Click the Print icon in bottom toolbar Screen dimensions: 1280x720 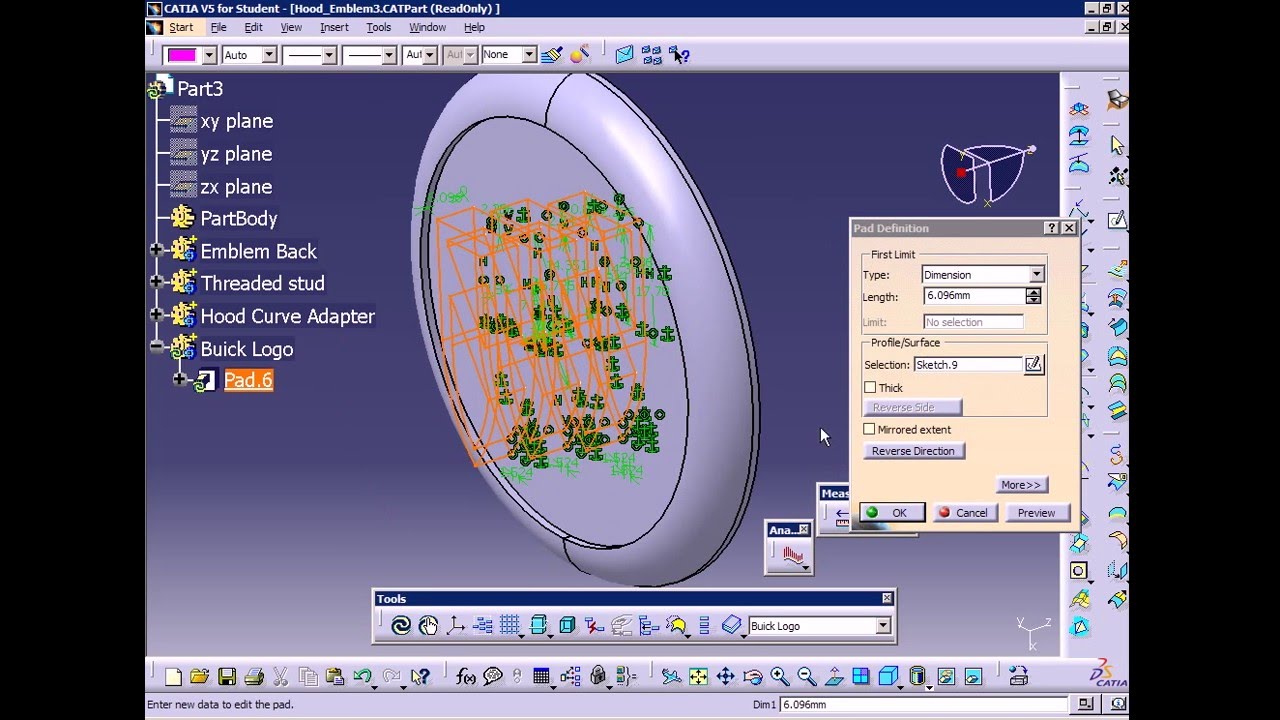click(x=254, y=677)
